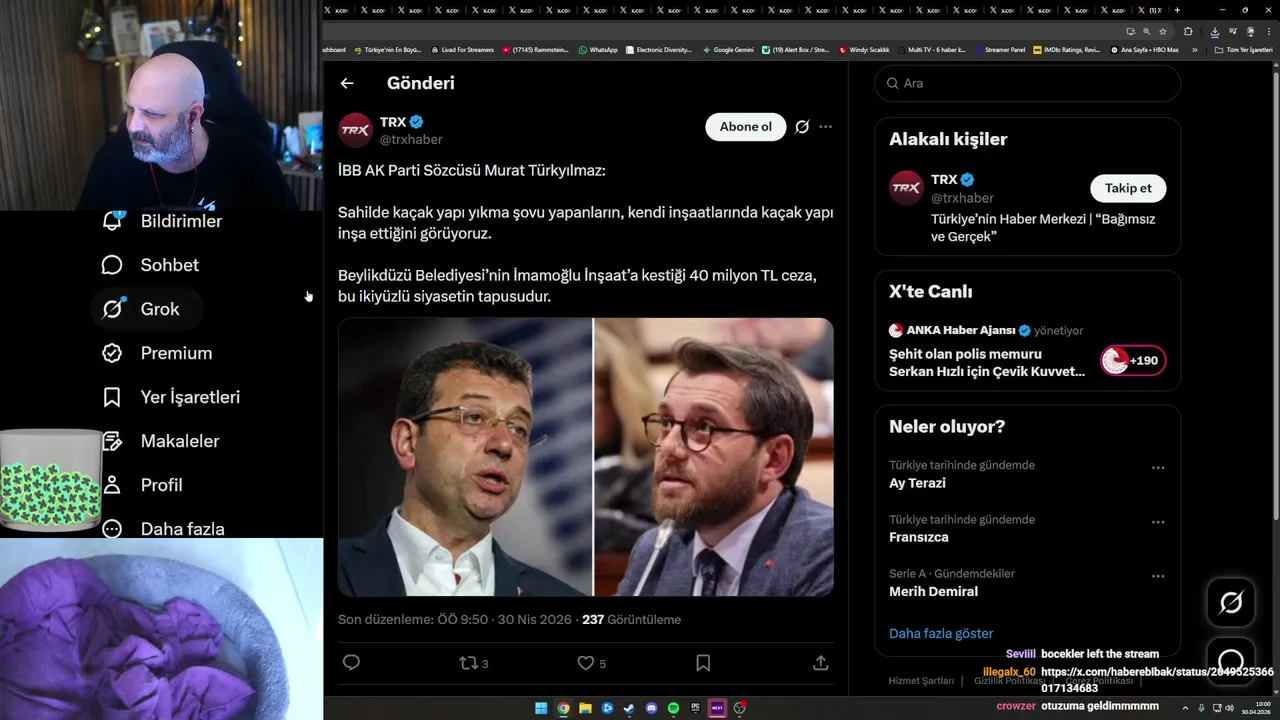Image resolution: width=1280 pixels, height=720 pixels.
Task: Open Ana Sayfa HBO Max bookmark
Action: 1145,50
